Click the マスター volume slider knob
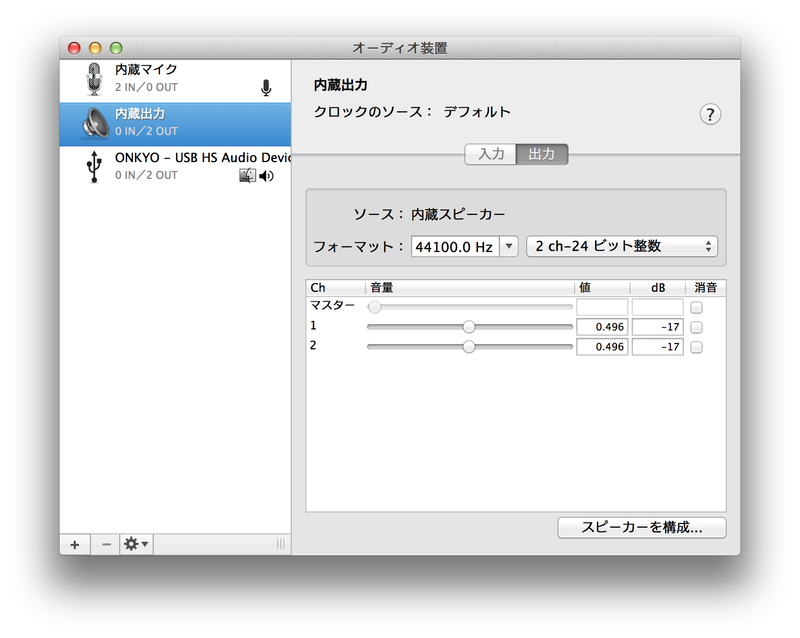 click(x=374, y=307)
